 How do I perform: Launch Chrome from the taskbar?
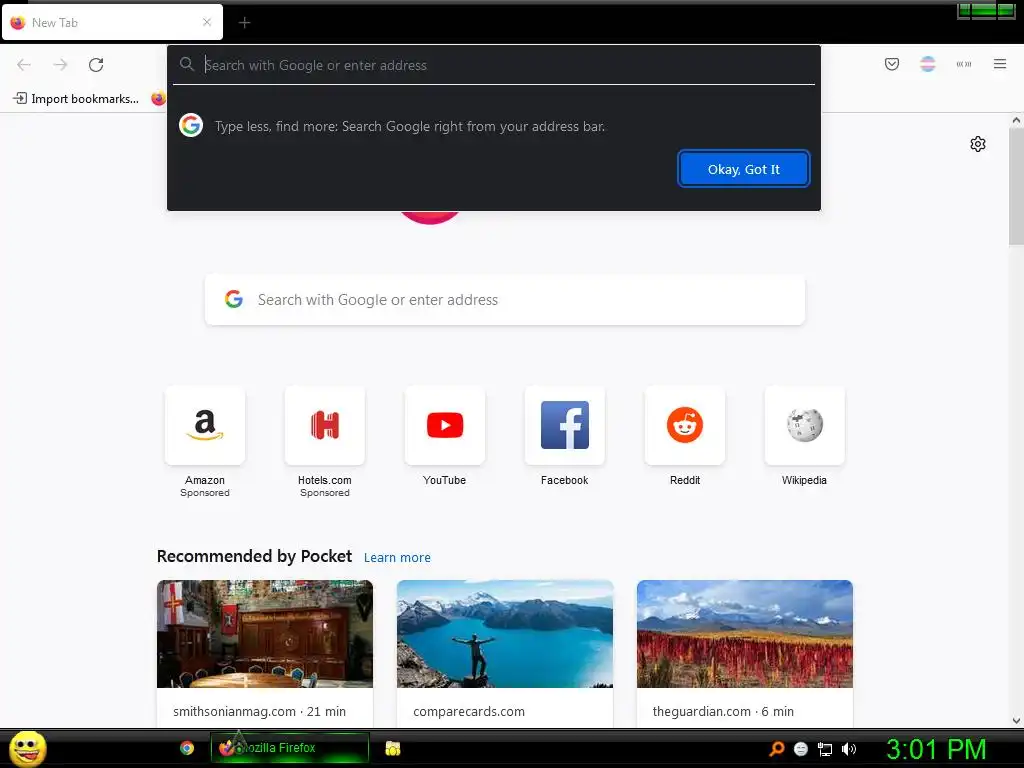(x=187, y=748)
